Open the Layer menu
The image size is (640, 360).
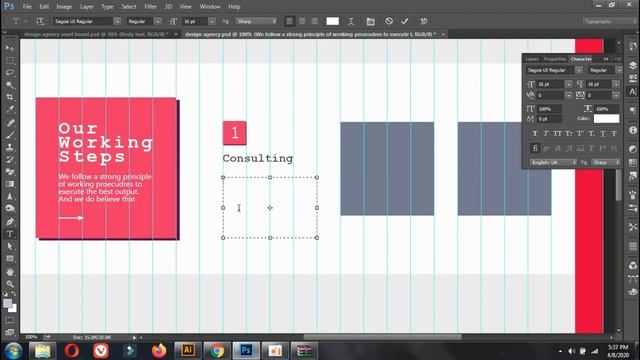click(87, 7)
